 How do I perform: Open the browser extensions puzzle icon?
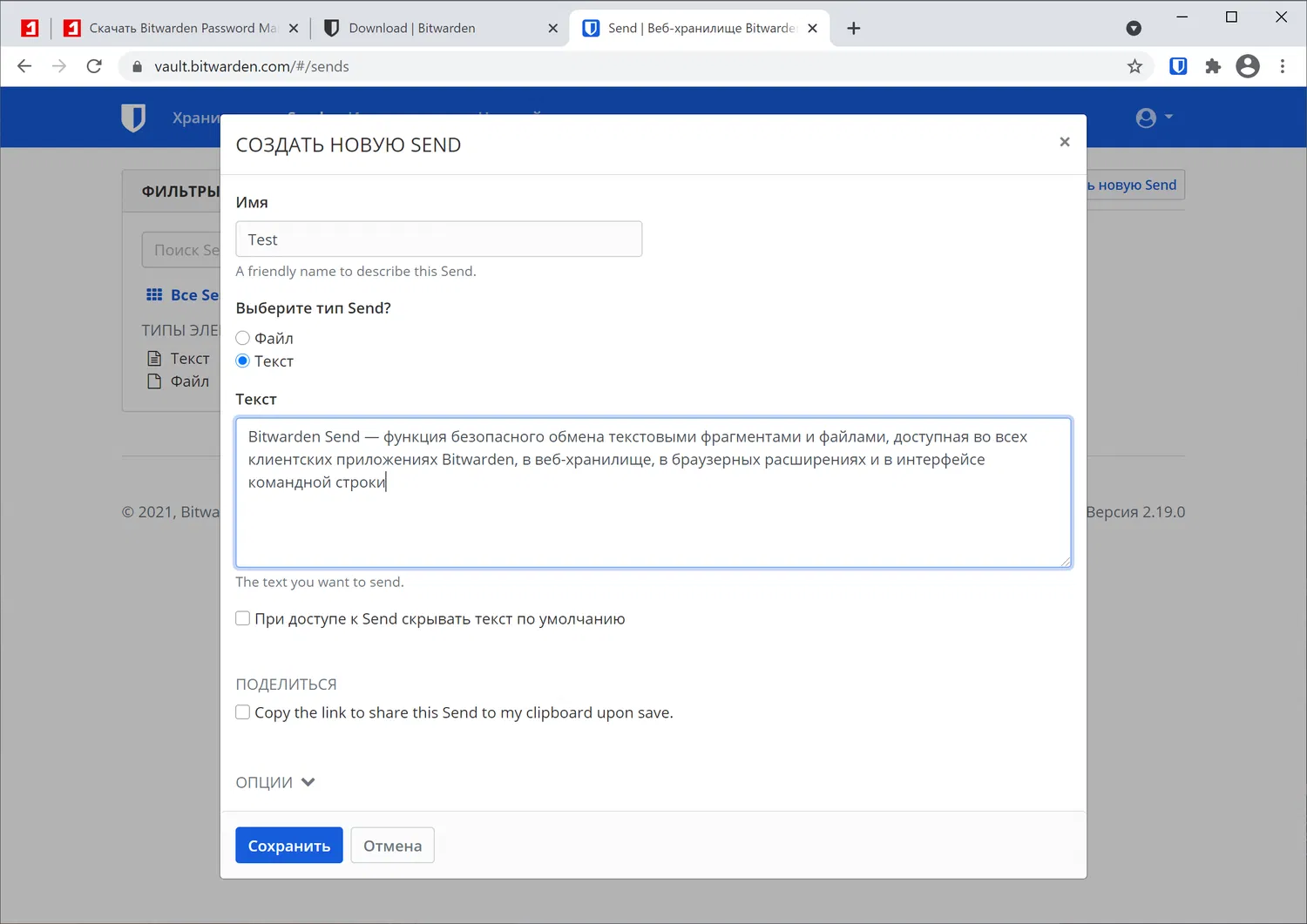coord(1213,66)
